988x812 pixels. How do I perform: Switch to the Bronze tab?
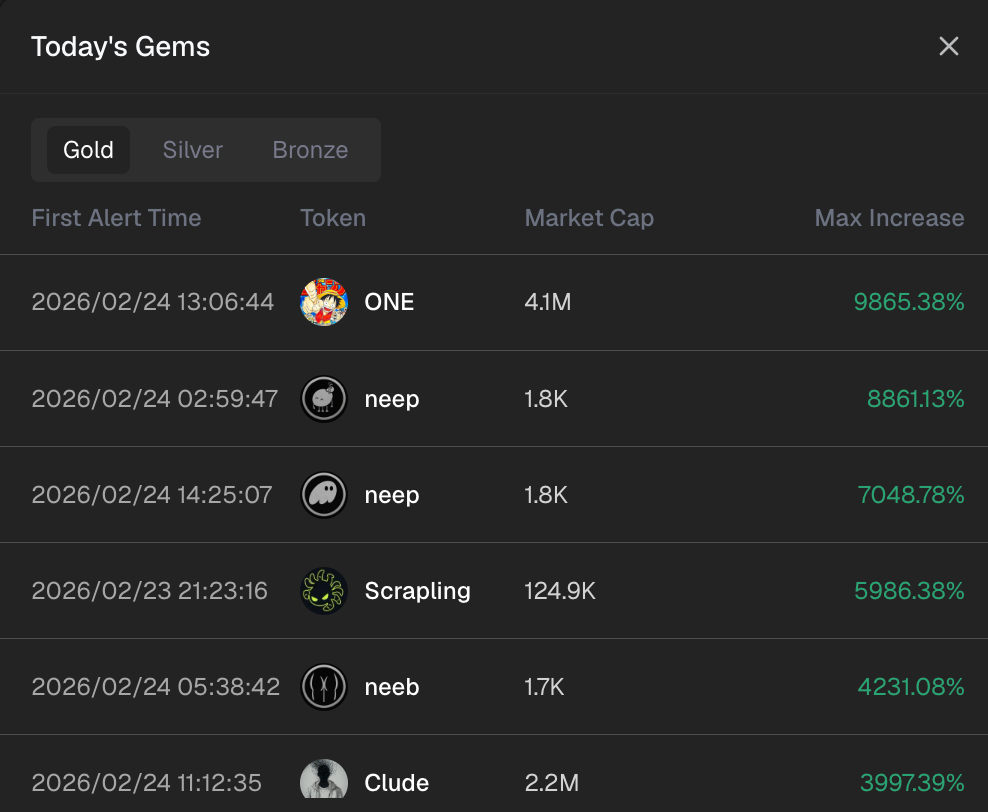click(310, 150)
